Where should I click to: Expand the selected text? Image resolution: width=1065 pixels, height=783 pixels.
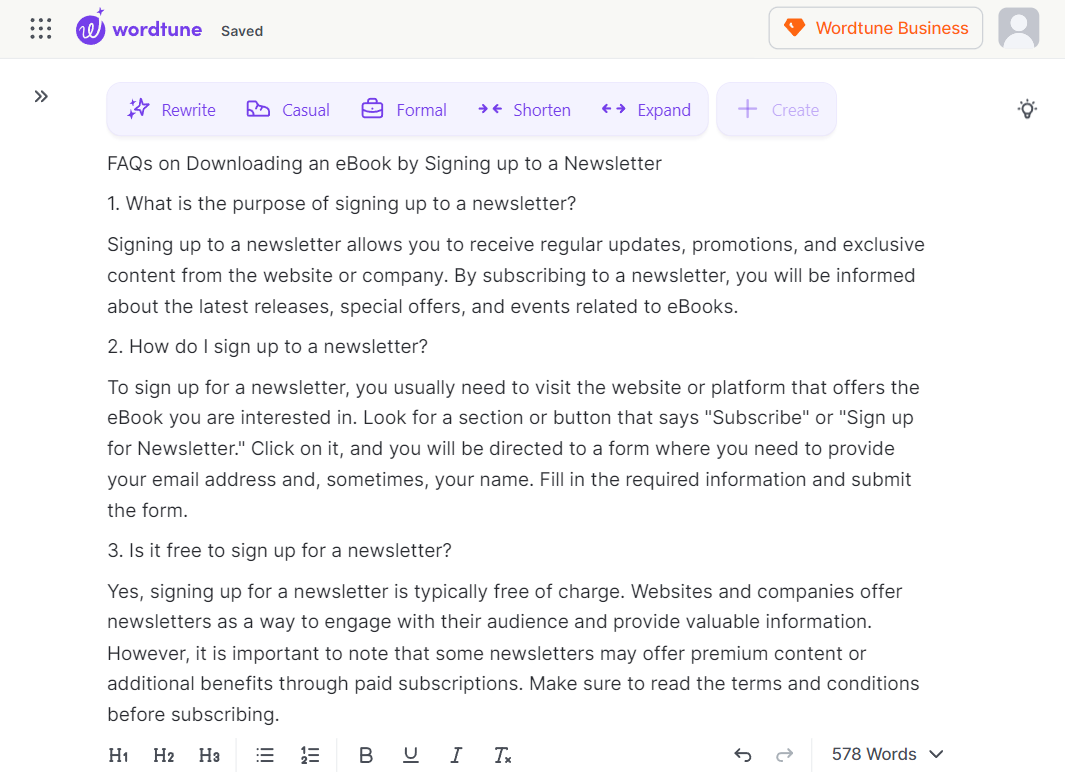646,110
